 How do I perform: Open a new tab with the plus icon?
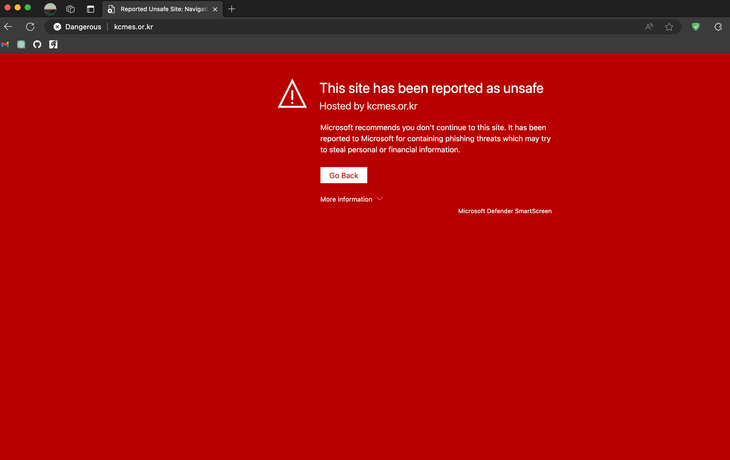click(x=231, y=9)
